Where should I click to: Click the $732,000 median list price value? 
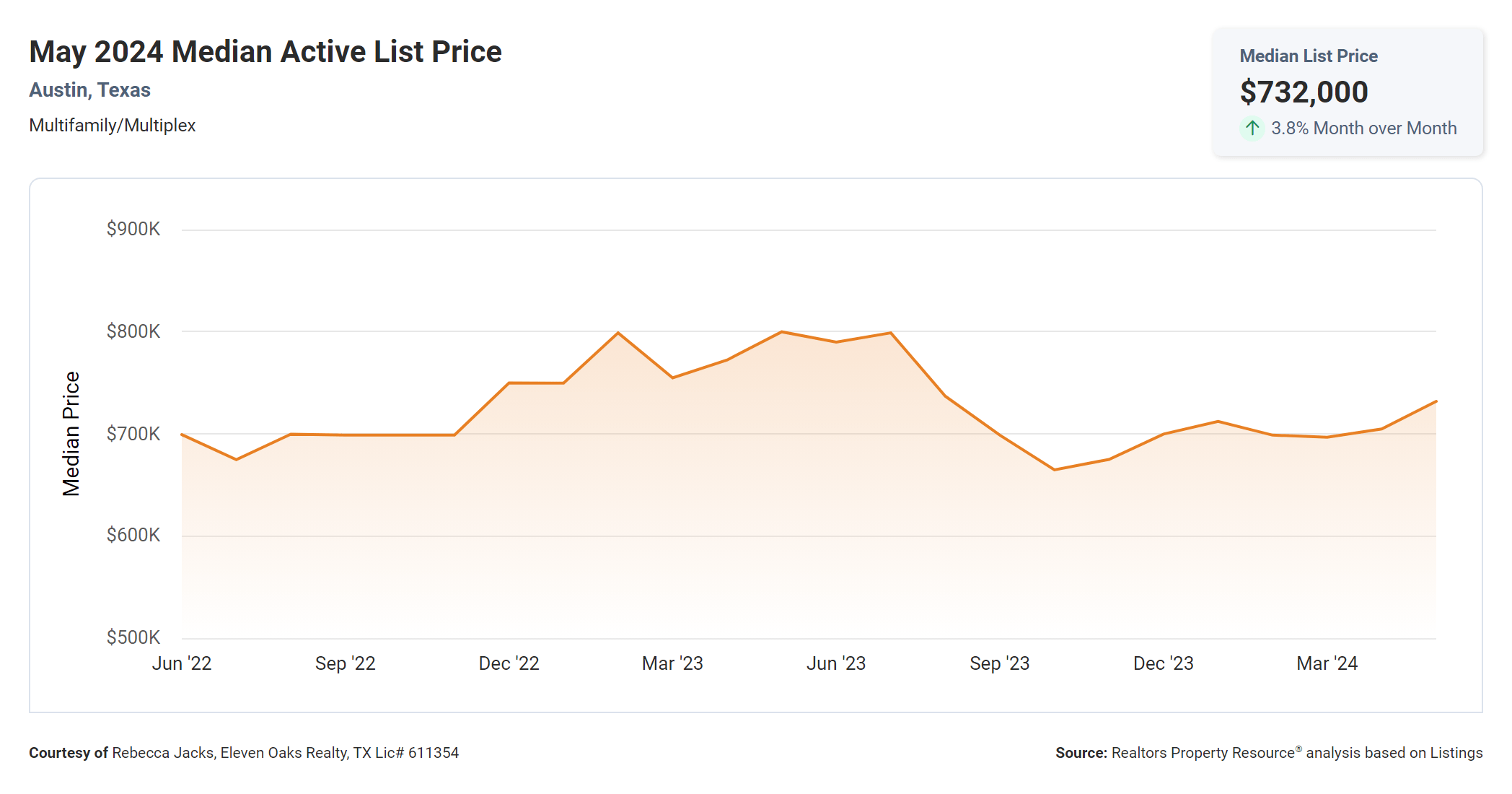[x=1304, y=92]
